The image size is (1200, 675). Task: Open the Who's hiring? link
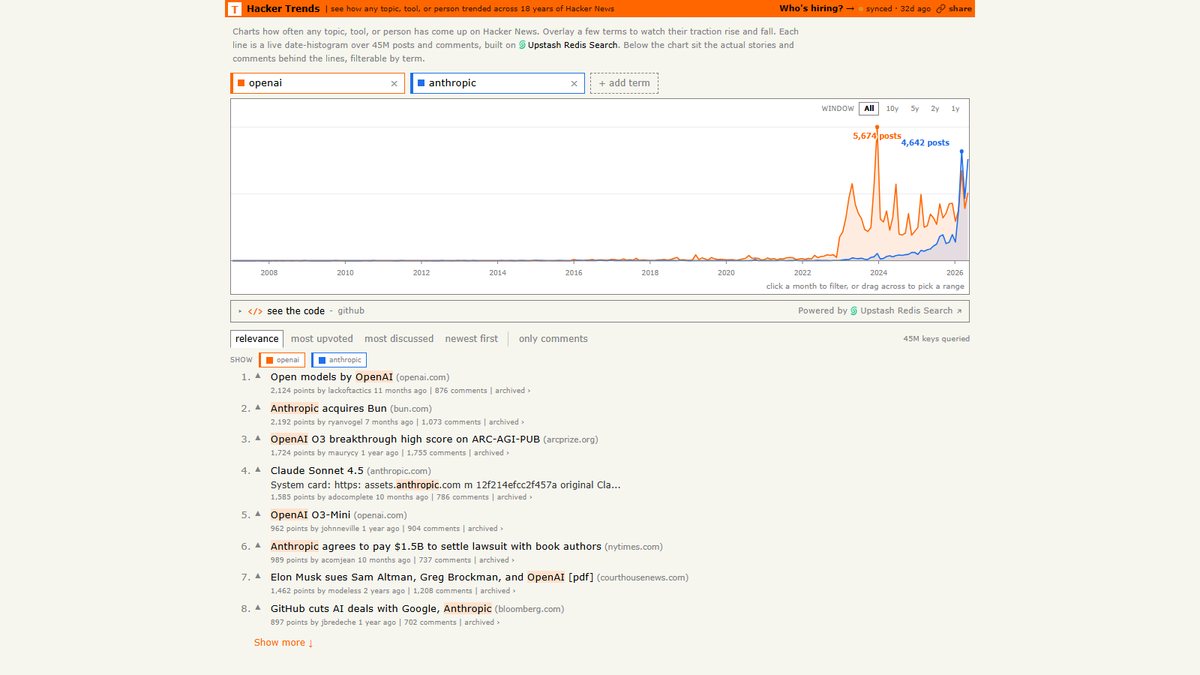click(817, 9)
